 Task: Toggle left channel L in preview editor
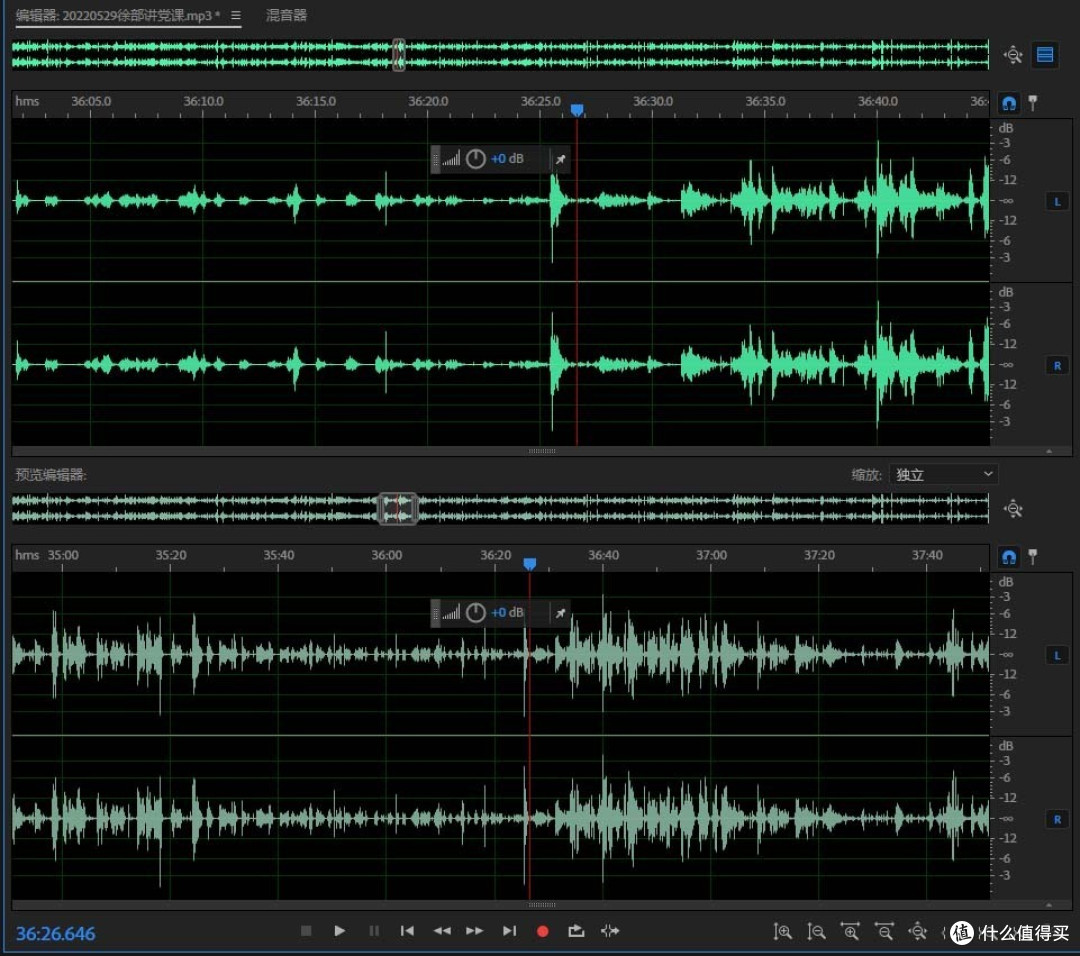[1057, 655]
